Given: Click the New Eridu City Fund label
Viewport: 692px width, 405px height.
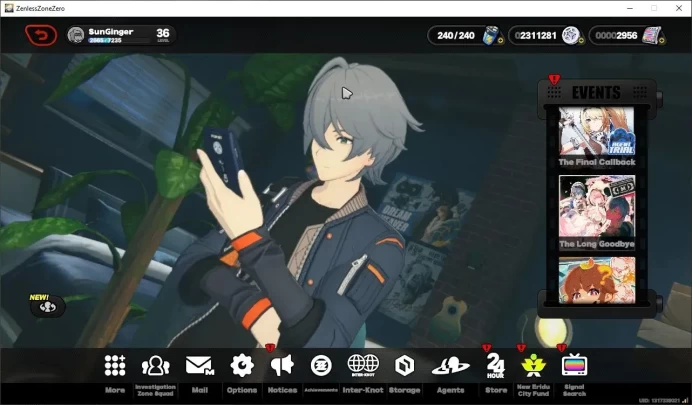Looking at the screenshot, I should click(x=533, y=390).
